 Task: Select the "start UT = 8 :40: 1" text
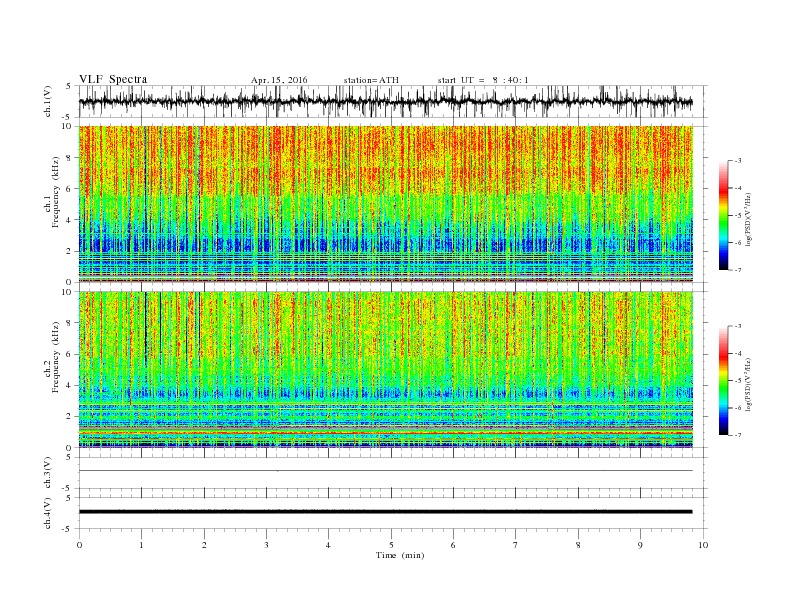point(483,80)
